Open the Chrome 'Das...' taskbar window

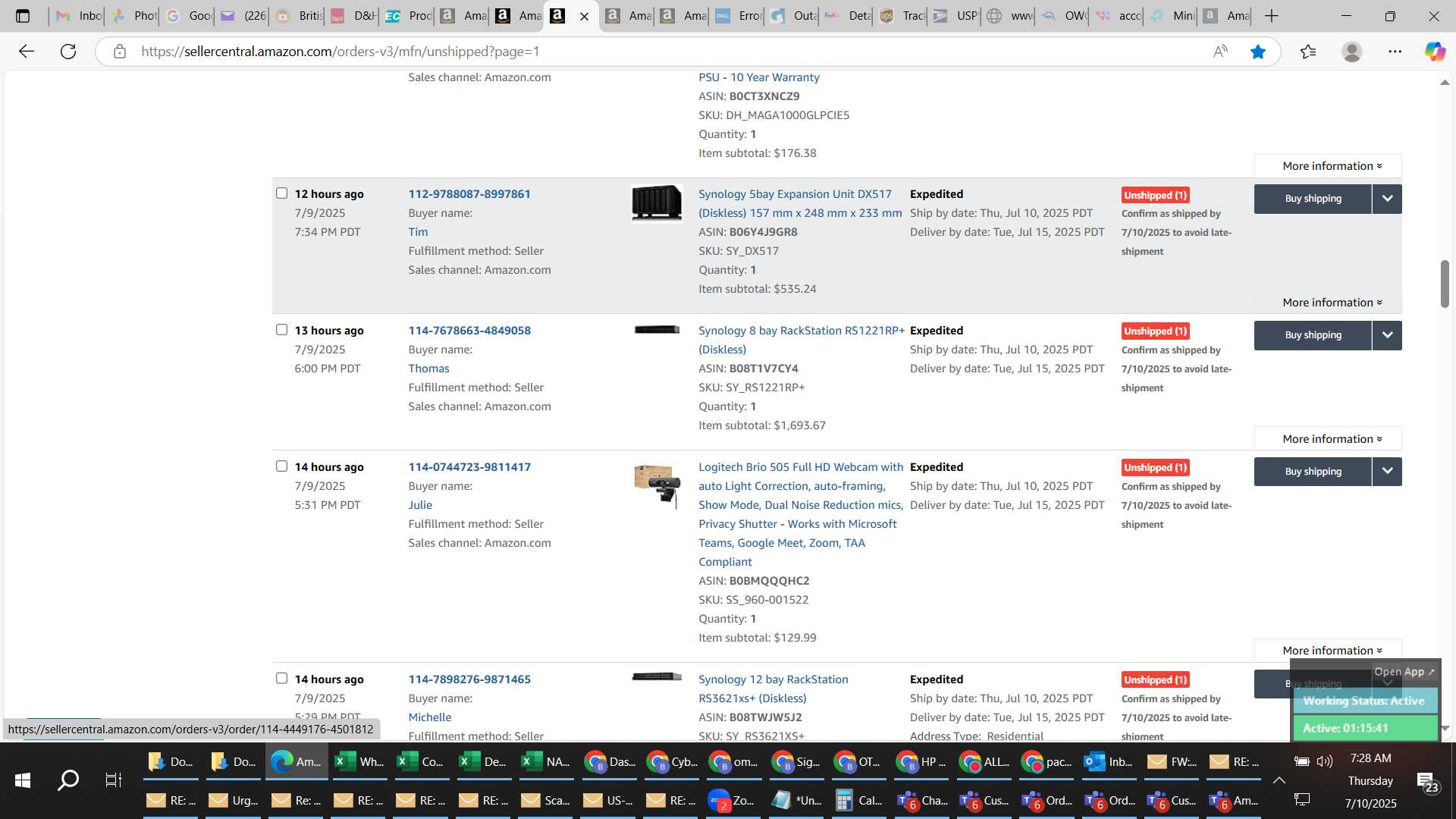[x=610, y=761]
